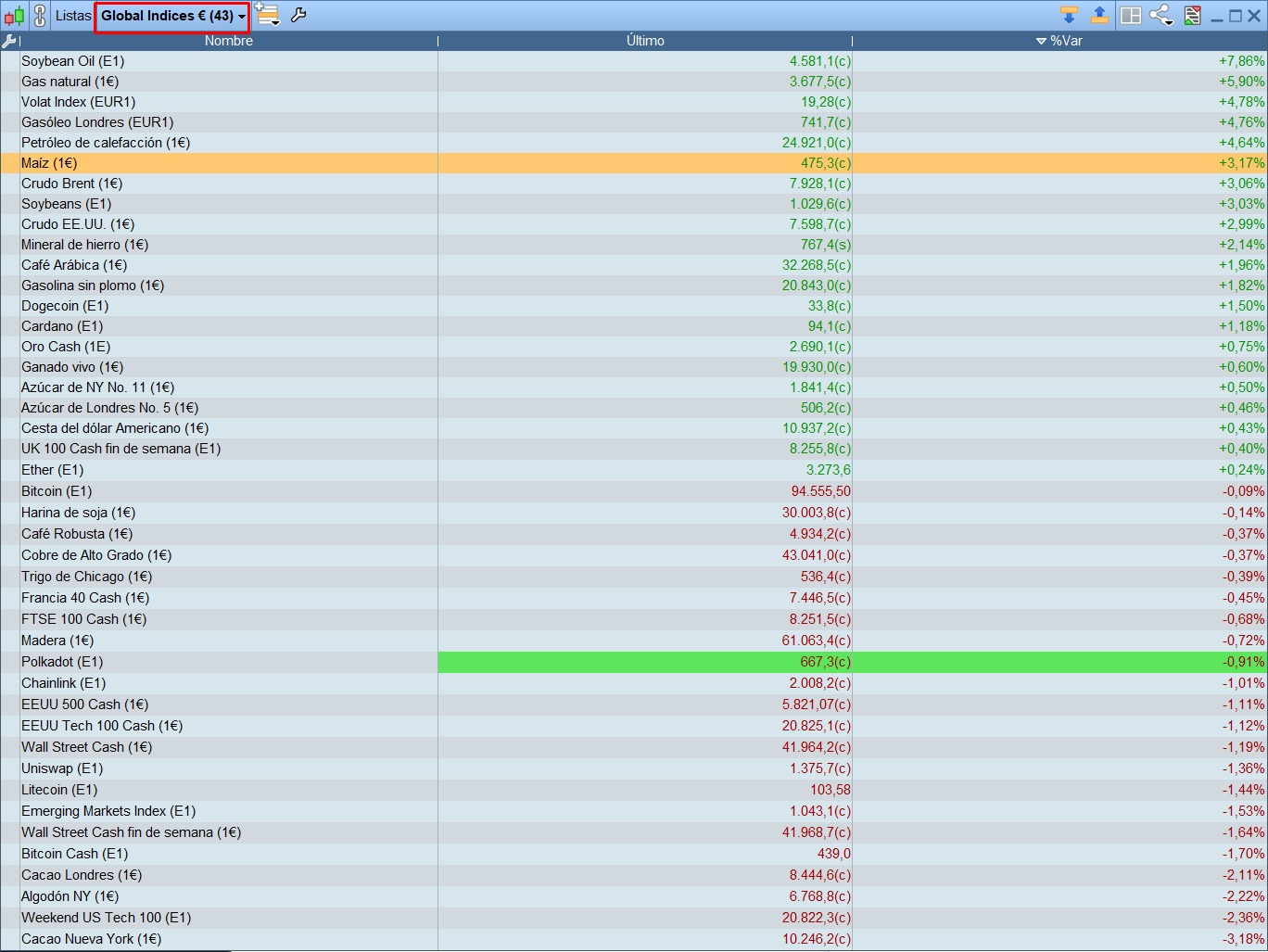Viewport: 1268px width, 952px height.
Task: Select Cacao Nueva York (1€)
Action: tap(92, 939)
